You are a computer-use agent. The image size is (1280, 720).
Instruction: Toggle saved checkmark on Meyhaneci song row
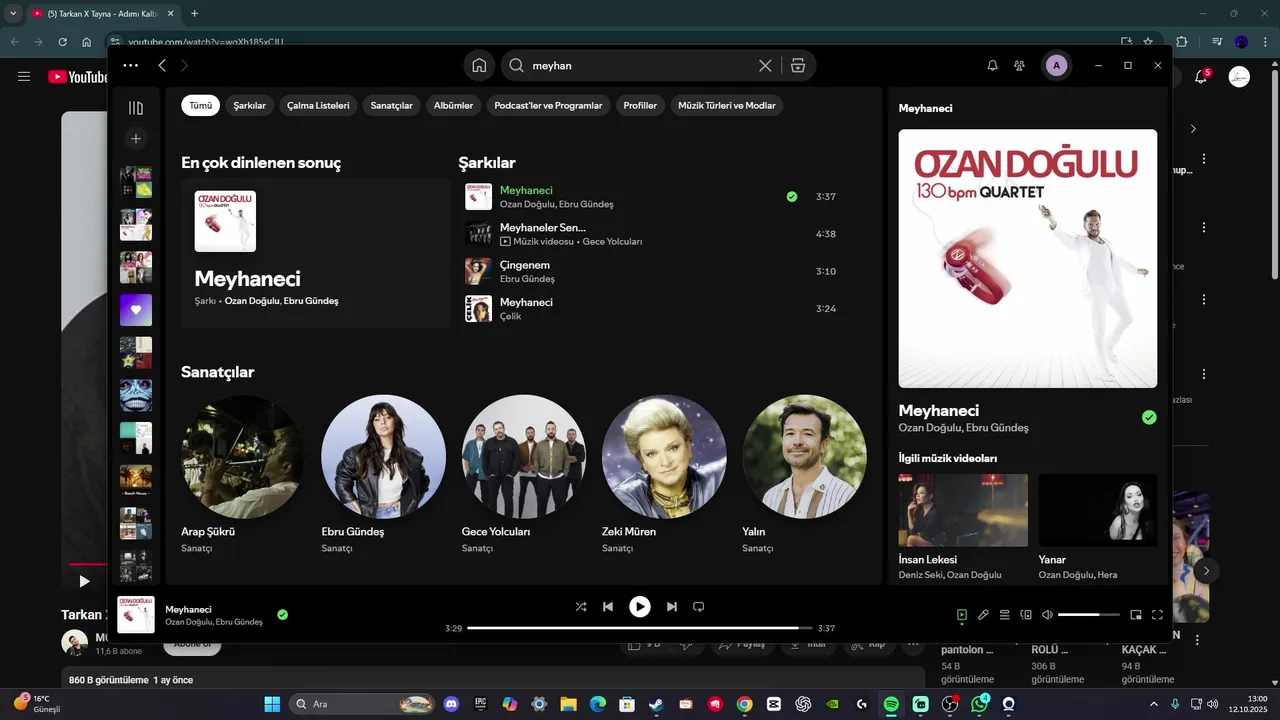click(x=792, y=197)
